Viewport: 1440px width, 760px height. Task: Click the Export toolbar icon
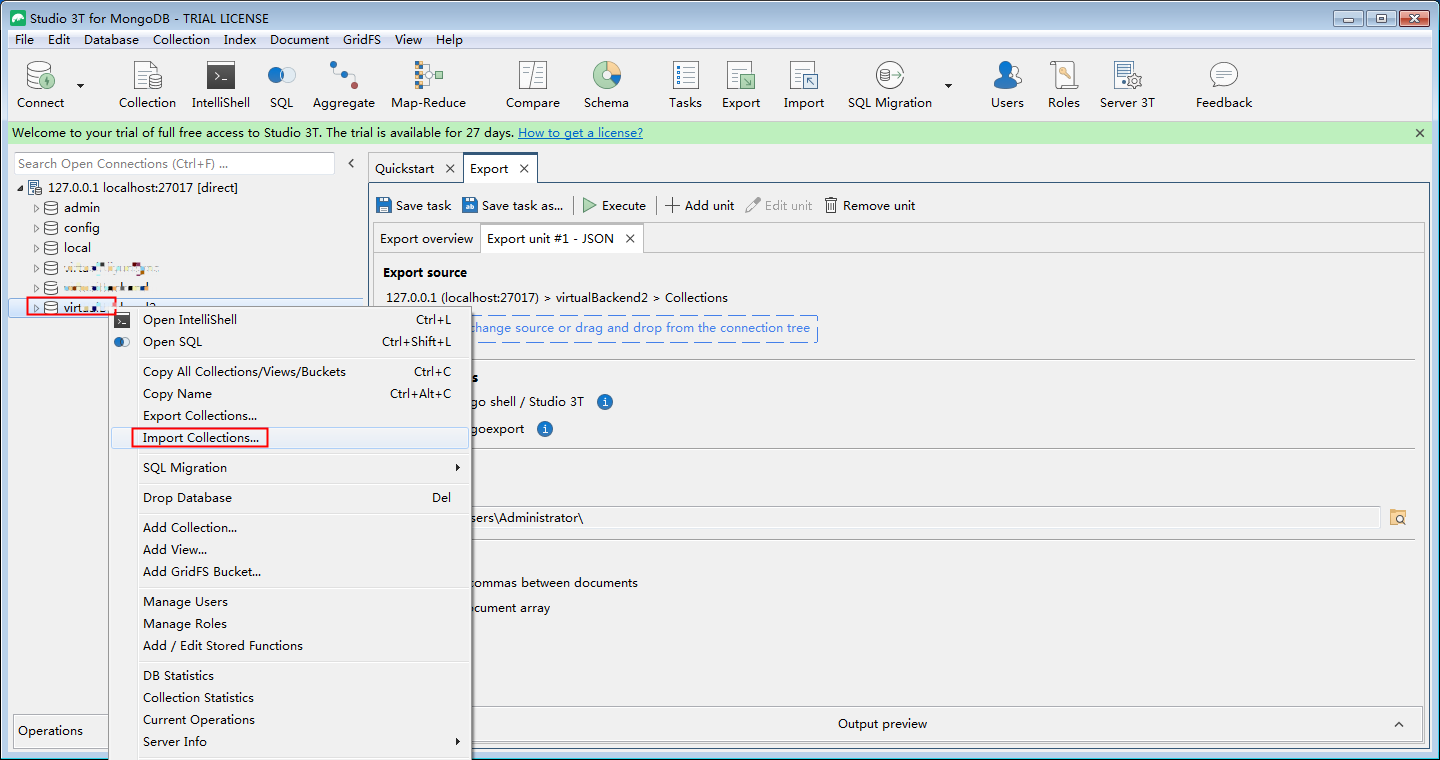(x=741, y=85)
